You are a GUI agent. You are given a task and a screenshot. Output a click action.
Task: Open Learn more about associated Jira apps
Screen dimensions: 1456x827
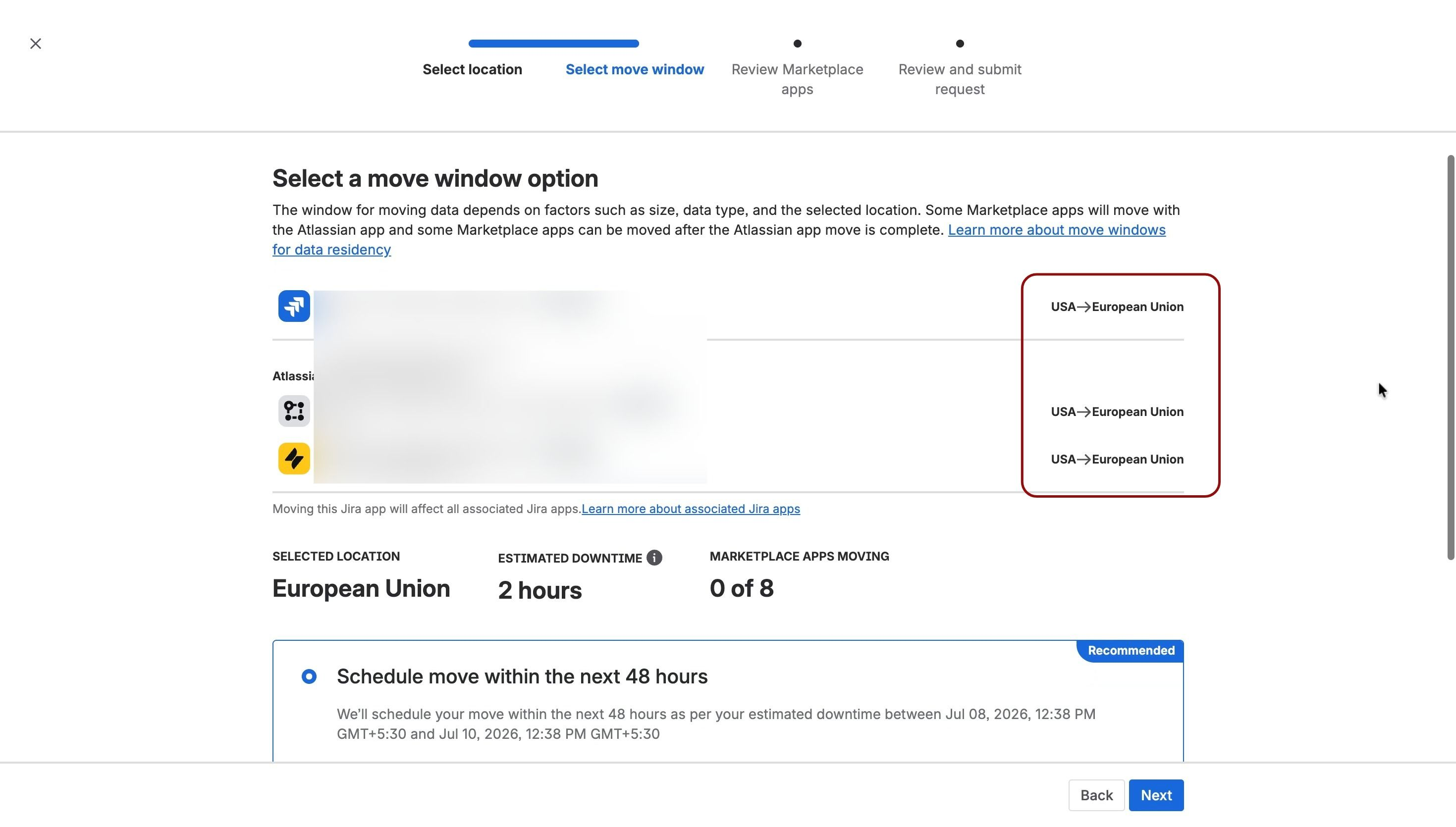tap(690, 509)
